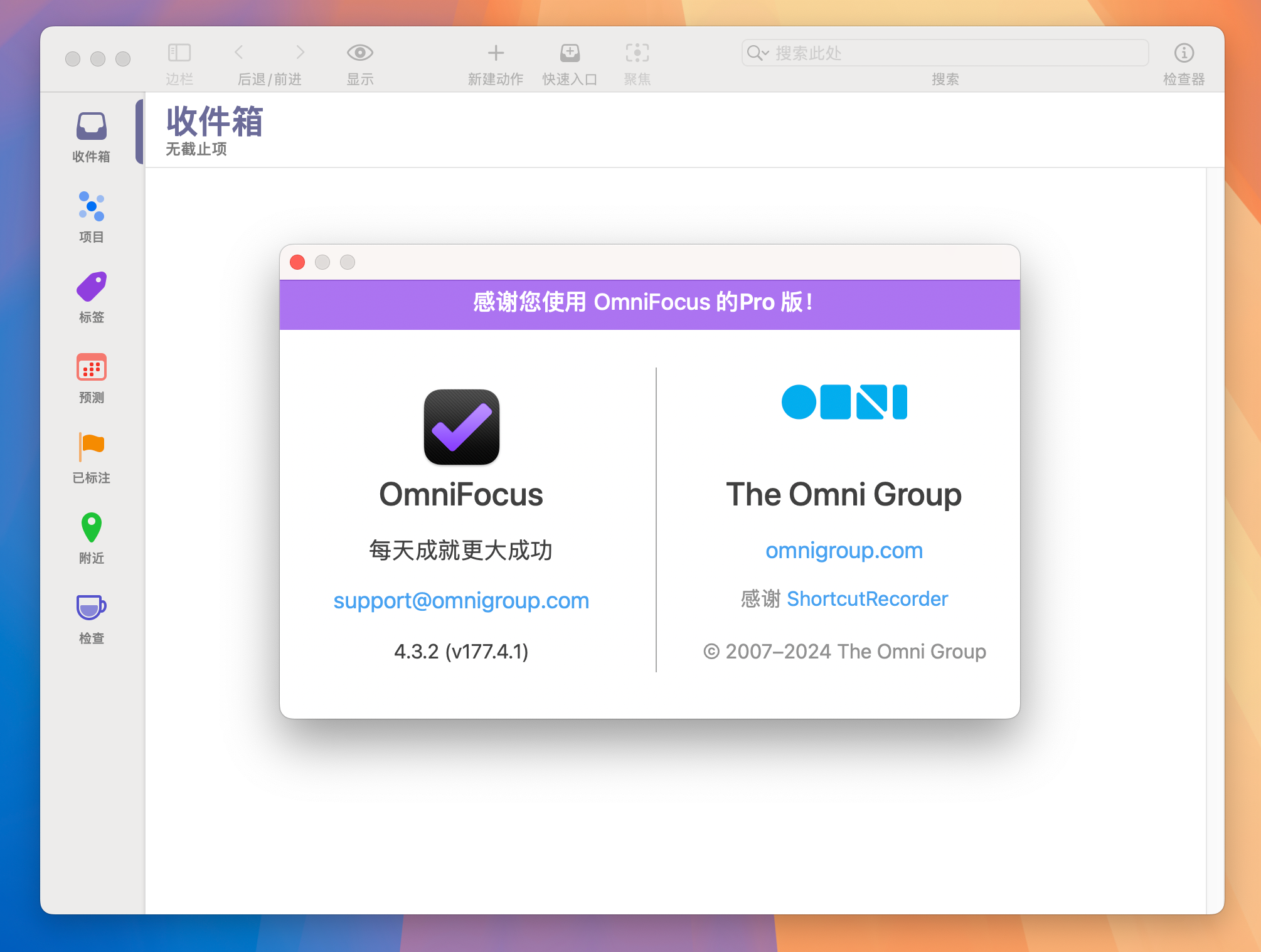Open the View options eye icon (显示)
Image resolution: width=1261 pixels, height=952 pixels.
pyautogui.click(x=360, y=53)
